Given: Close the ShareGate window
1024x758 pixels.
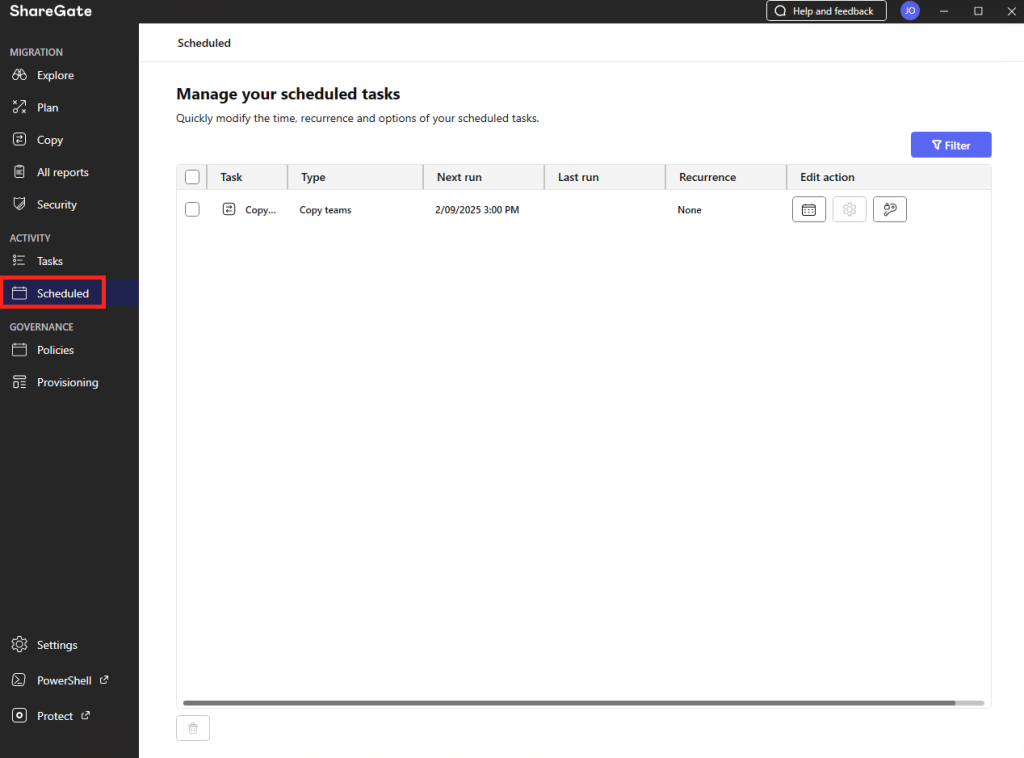Looking at the screenshot, I should coord(1011,11).
